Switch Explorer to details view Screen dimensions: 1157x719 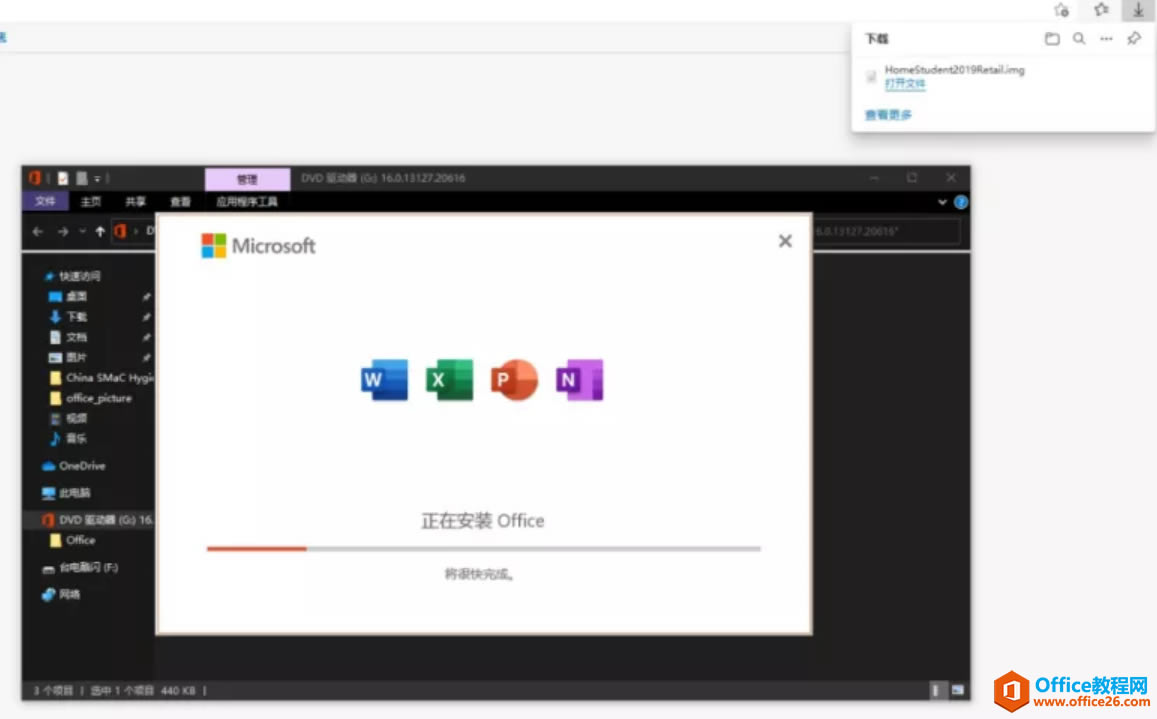pyautogui.click(x=936, y=690)
